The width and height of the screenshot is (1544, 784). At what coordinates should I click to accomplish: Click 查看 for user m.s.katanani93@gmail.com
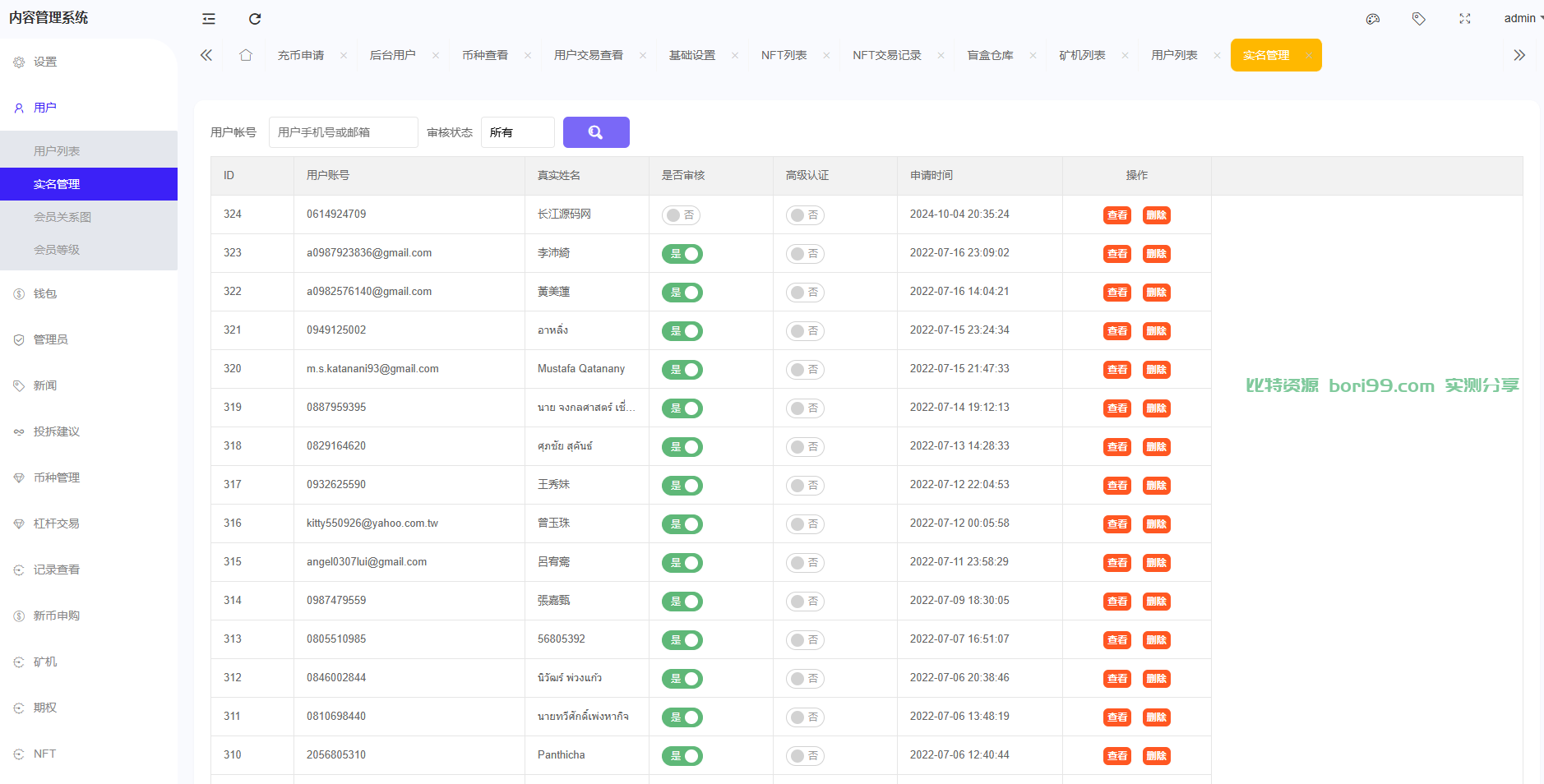point(1117,370)
